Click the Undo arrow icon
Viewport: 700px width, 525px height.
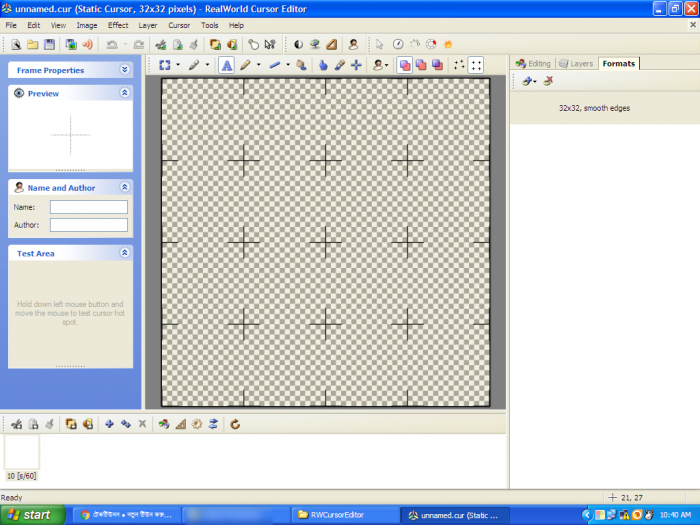tap(112, 44)
